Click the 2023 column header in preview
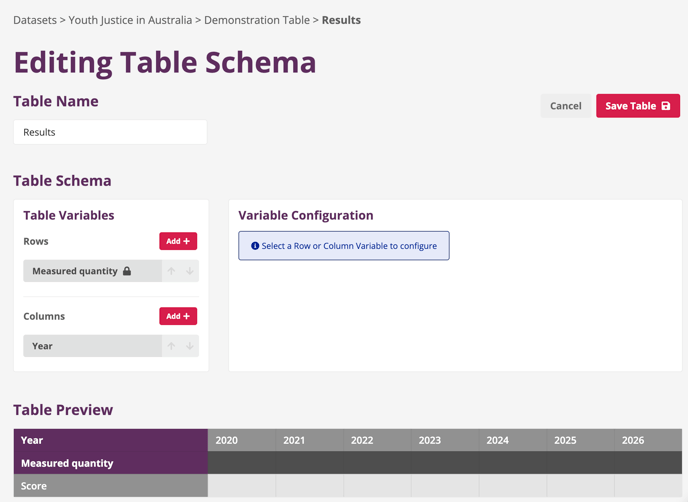Viewport: 688px width, 502px height. [x=445, y=440]
